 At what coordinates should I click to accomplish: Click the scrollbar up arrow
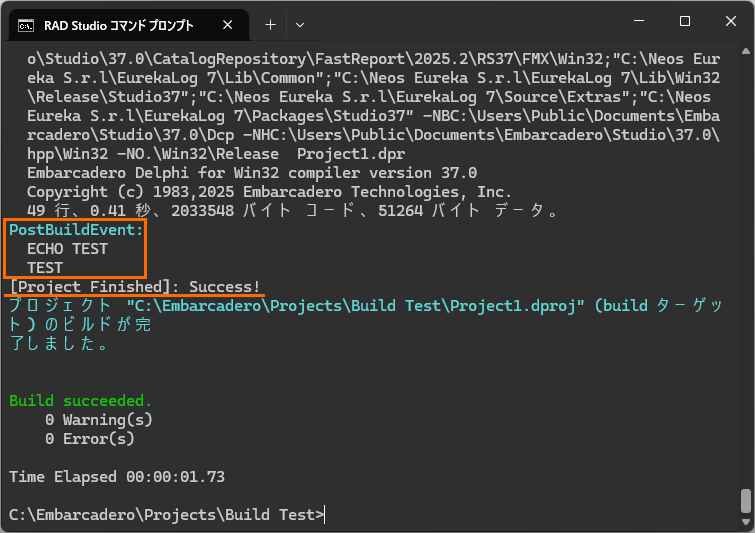[x=746, y=51]
